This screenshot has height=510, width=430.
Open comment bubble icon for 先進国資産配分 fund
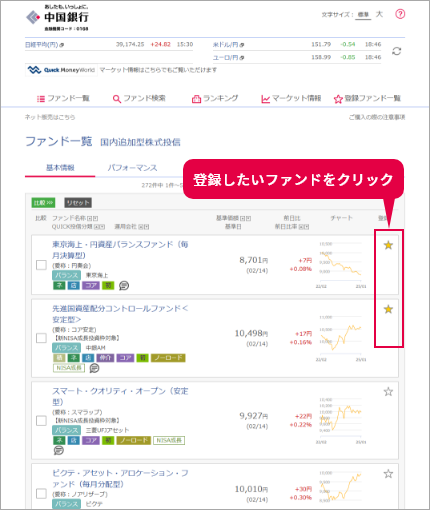pyautogui.click(x=95, y=368)
